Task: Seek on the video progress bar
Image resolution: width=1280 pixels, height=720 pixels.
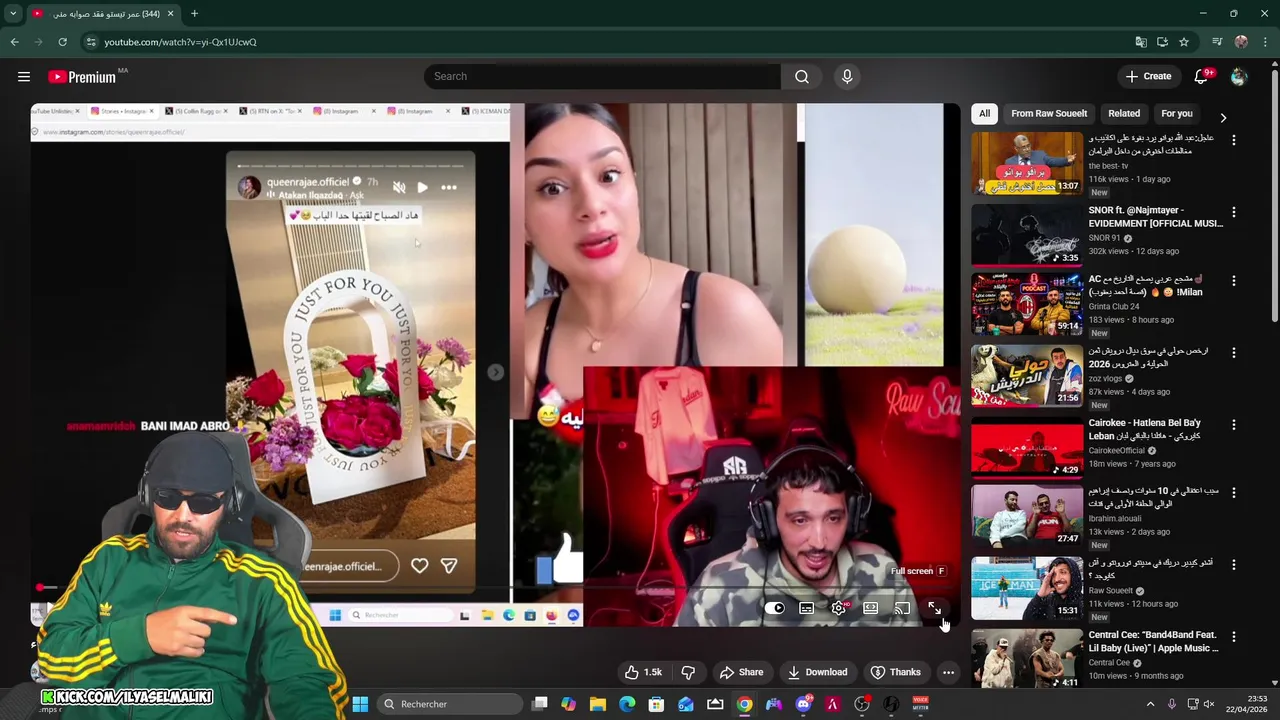Action: click(495, 589)
